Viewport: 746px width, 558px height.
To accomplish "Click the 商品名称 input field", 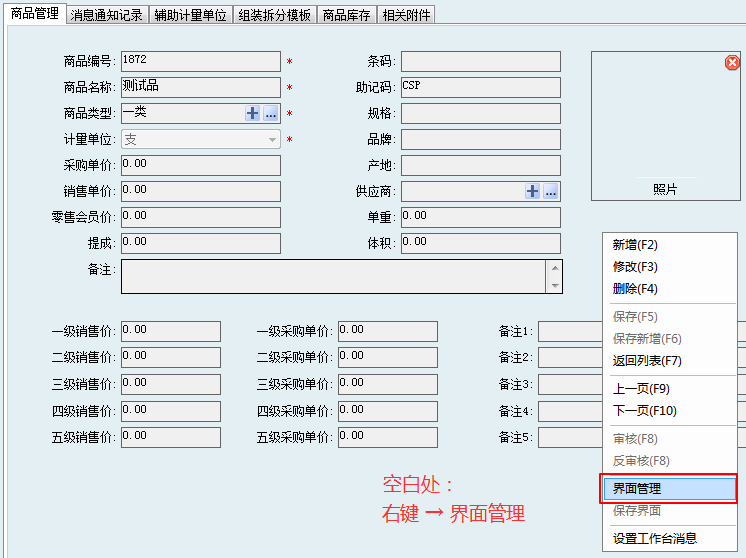I will [x=200, y=88].
